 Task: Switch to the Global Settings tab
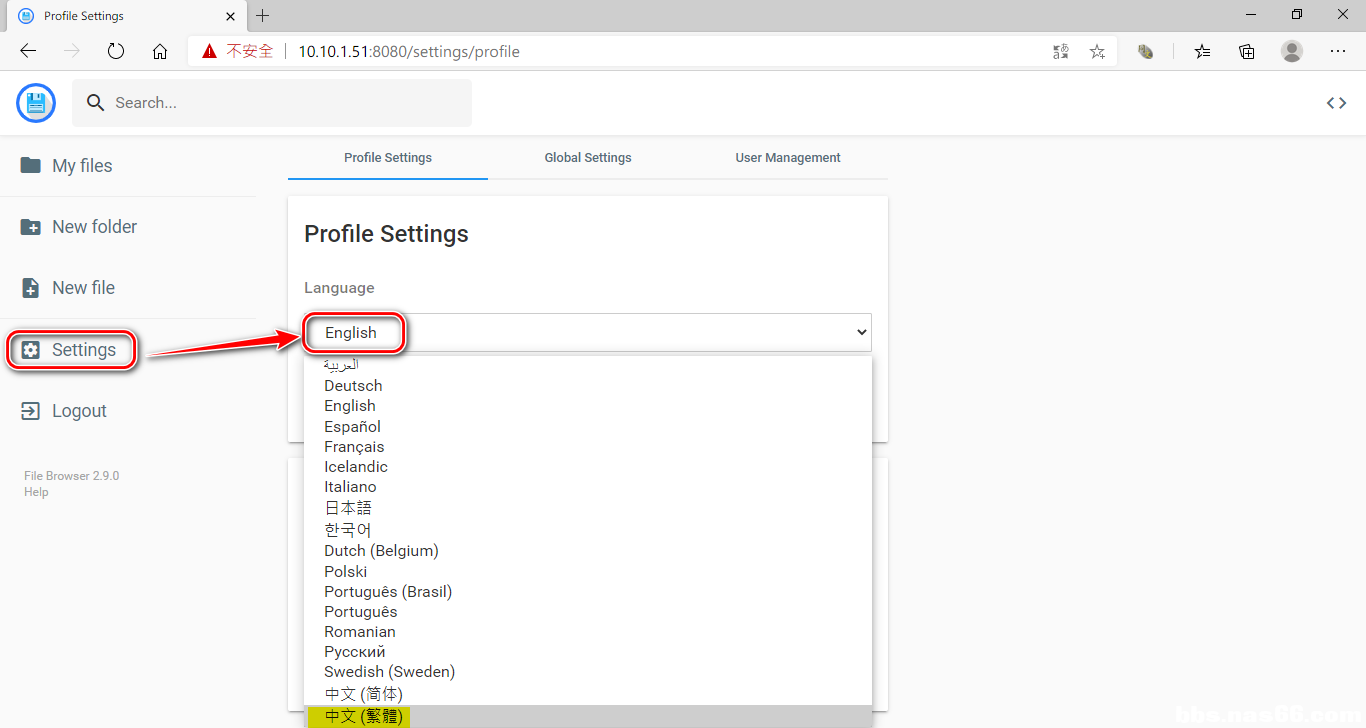point(588,158)
